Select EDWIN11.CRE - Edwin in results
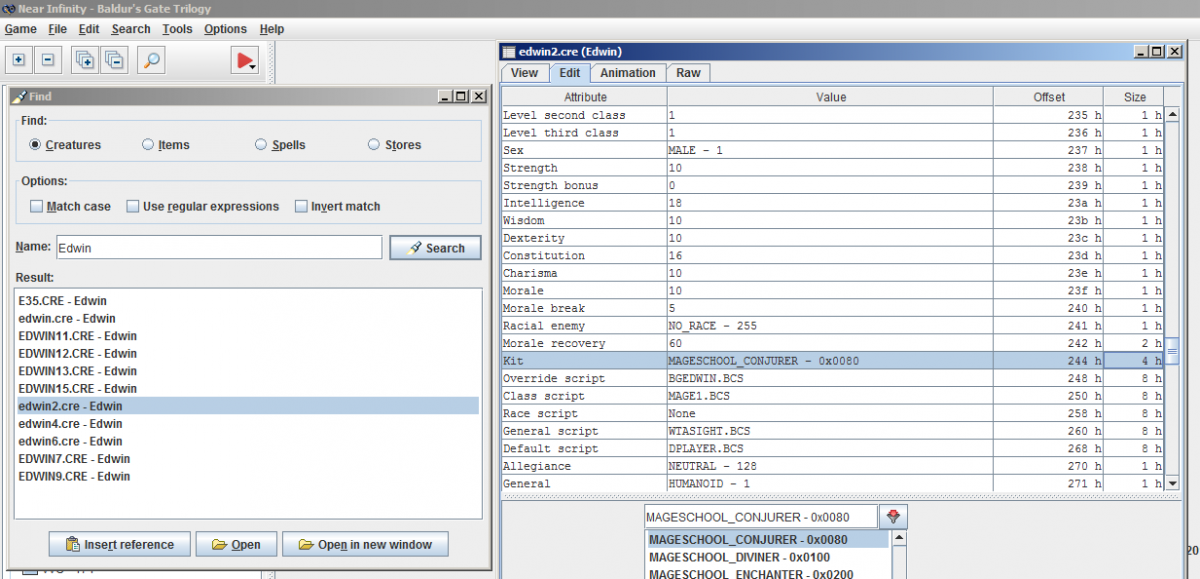 click(x=248, y=336)
